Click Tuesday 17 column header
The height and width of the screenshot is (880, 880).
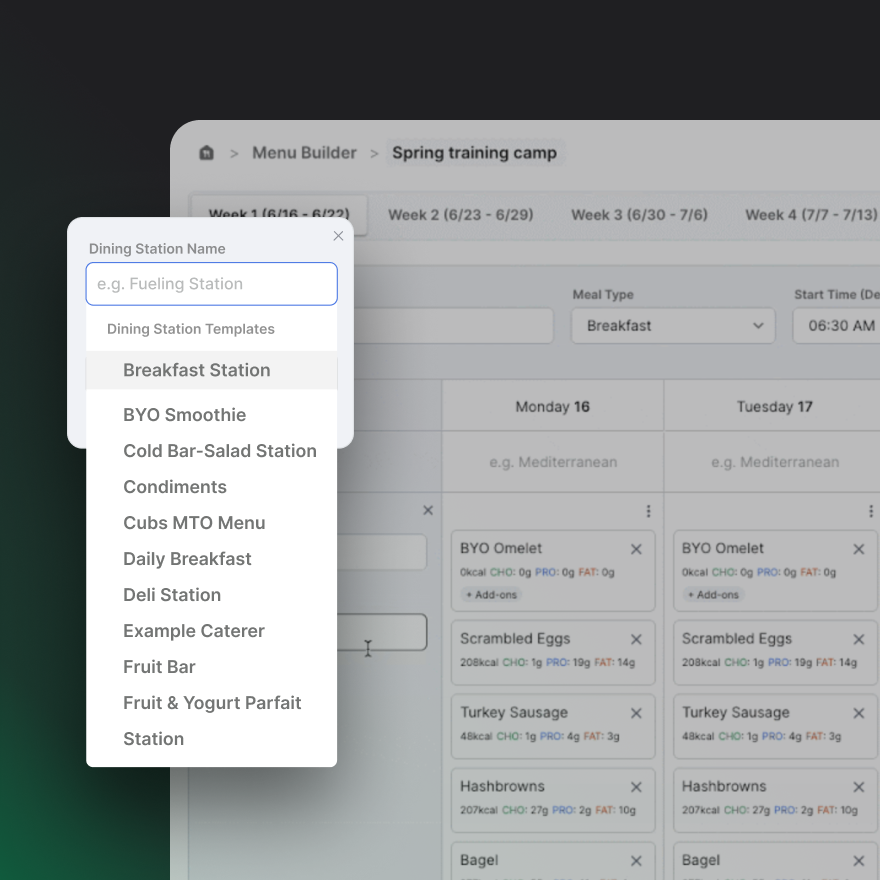tap(774, 406)
